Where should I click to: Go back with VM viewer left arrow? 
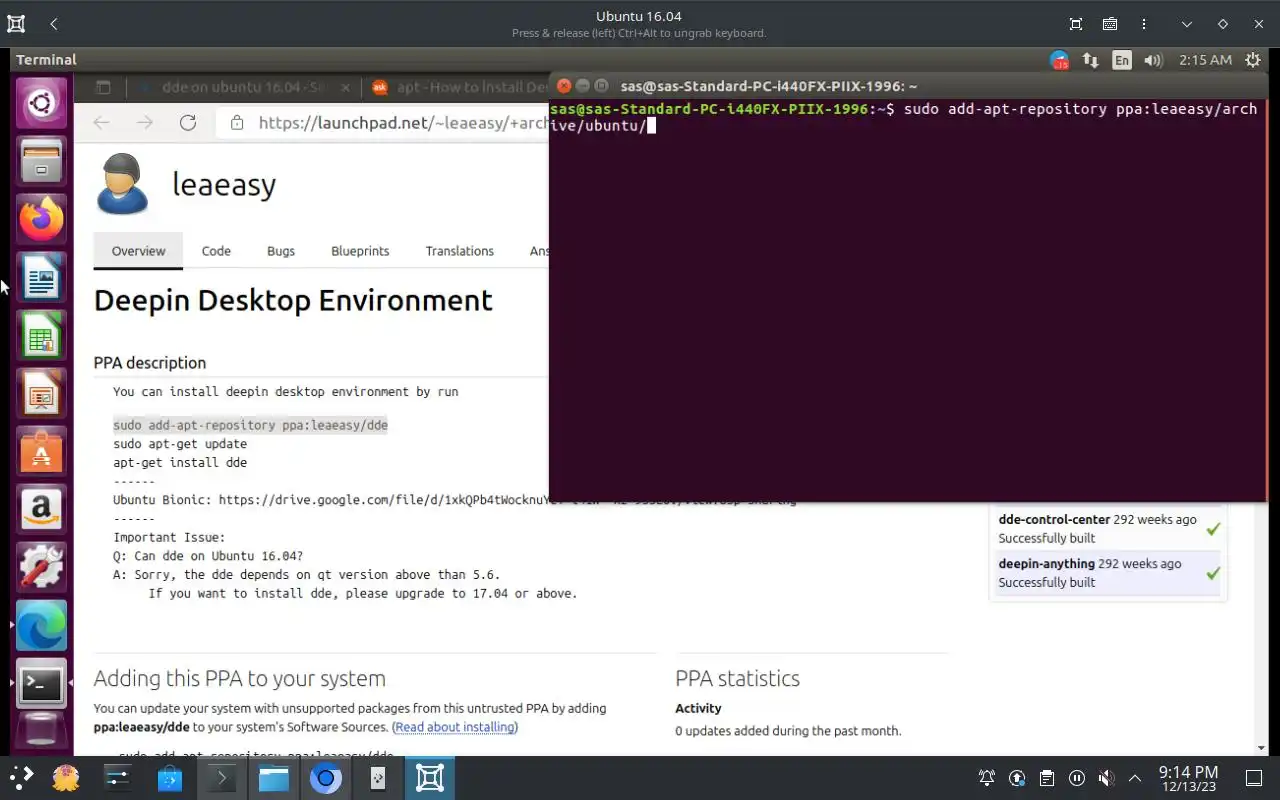coord(53,24)
